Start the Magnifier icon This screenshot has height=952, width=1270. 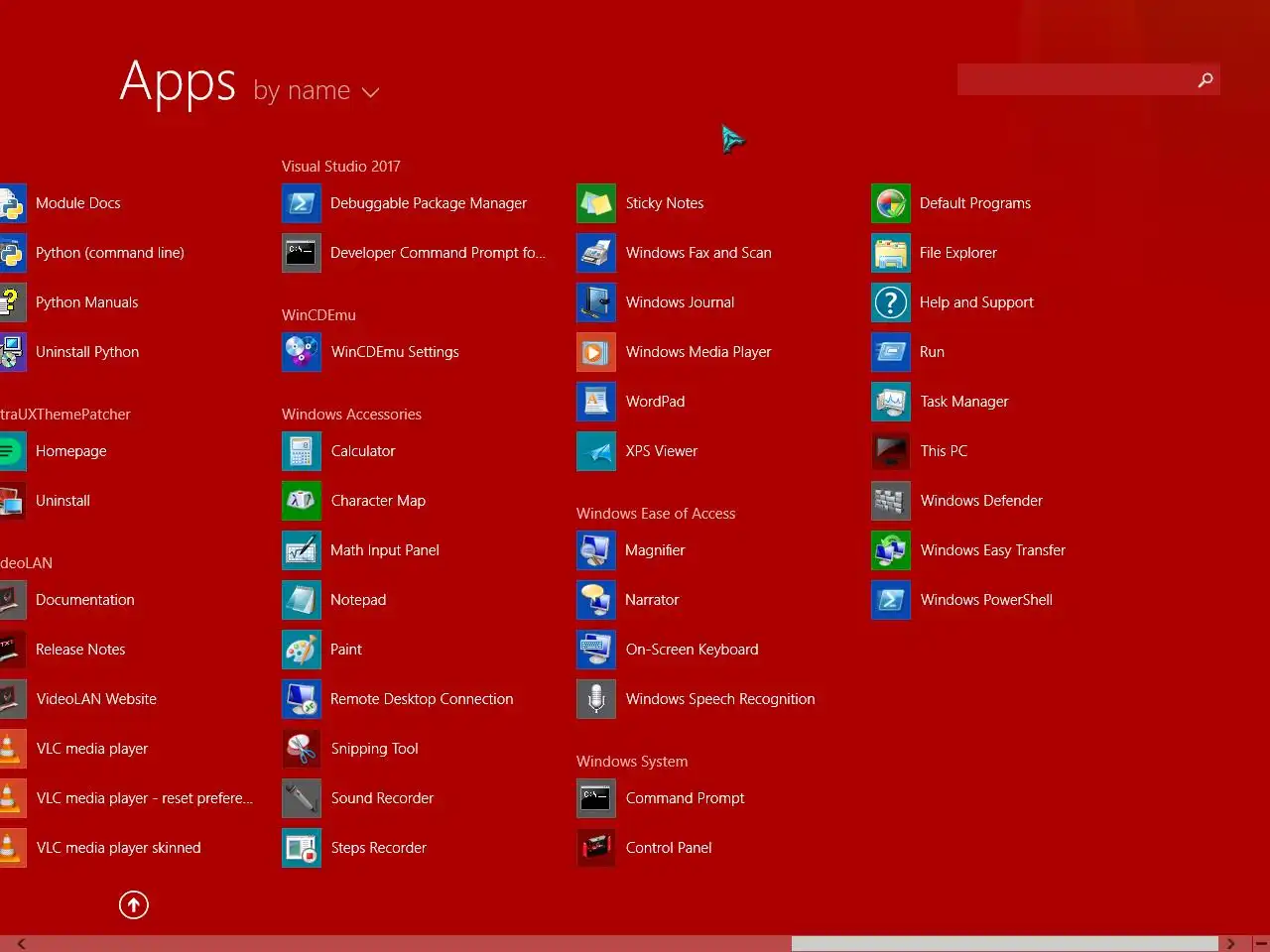pos(596,550)
